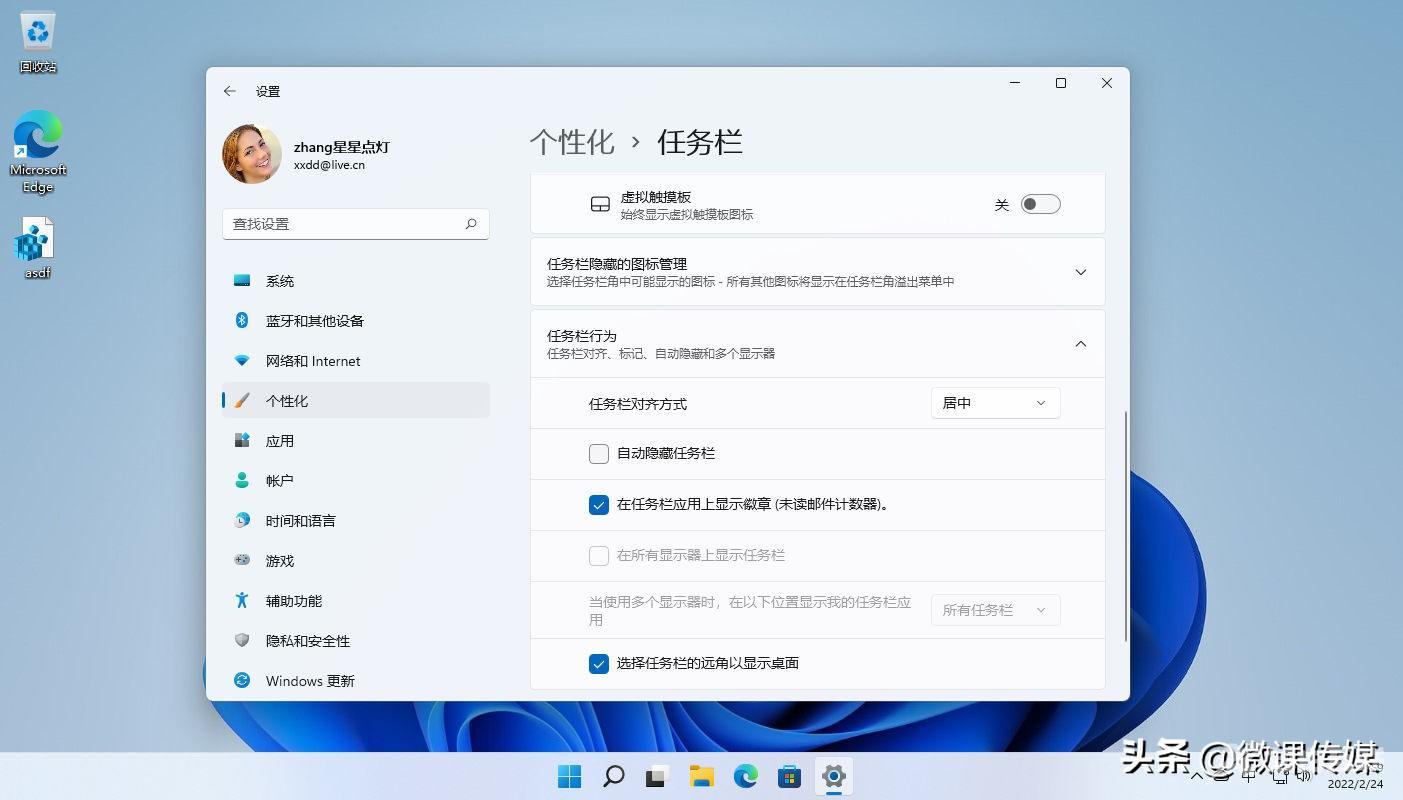The height and width of the screenshot is (800, 1403).
Task: Toggle the 虚拟触摸板 switch on
Action: [x=1040, y=204]
